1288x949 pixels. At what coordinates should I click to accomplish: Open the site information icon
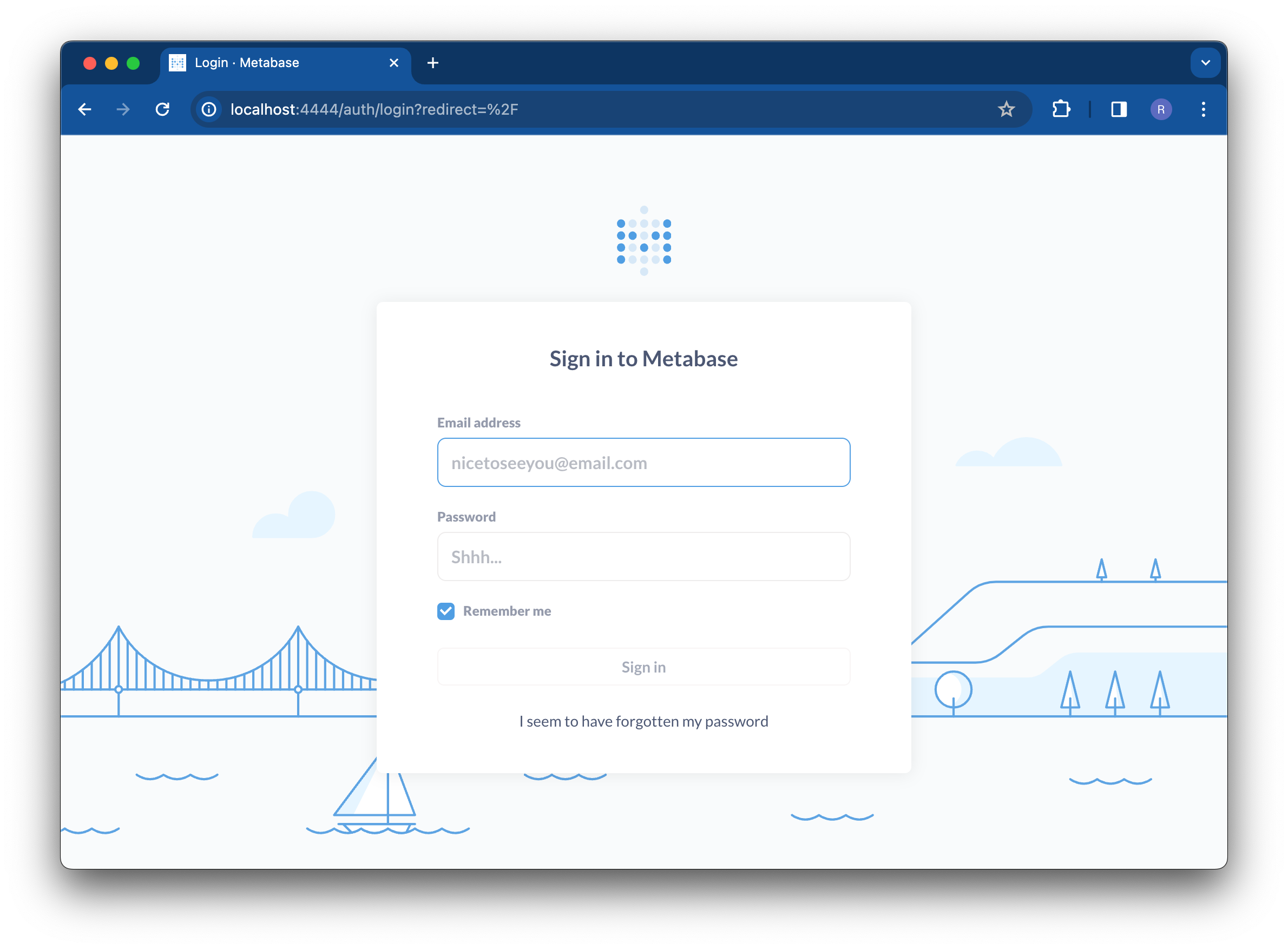209,109
